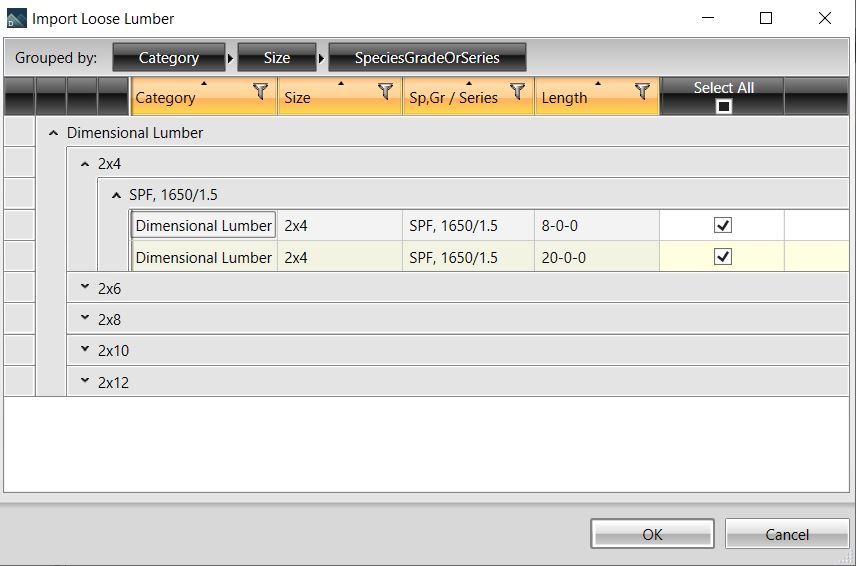Open the Size column filter funnel
856x566 pixels.
[386, 92]
